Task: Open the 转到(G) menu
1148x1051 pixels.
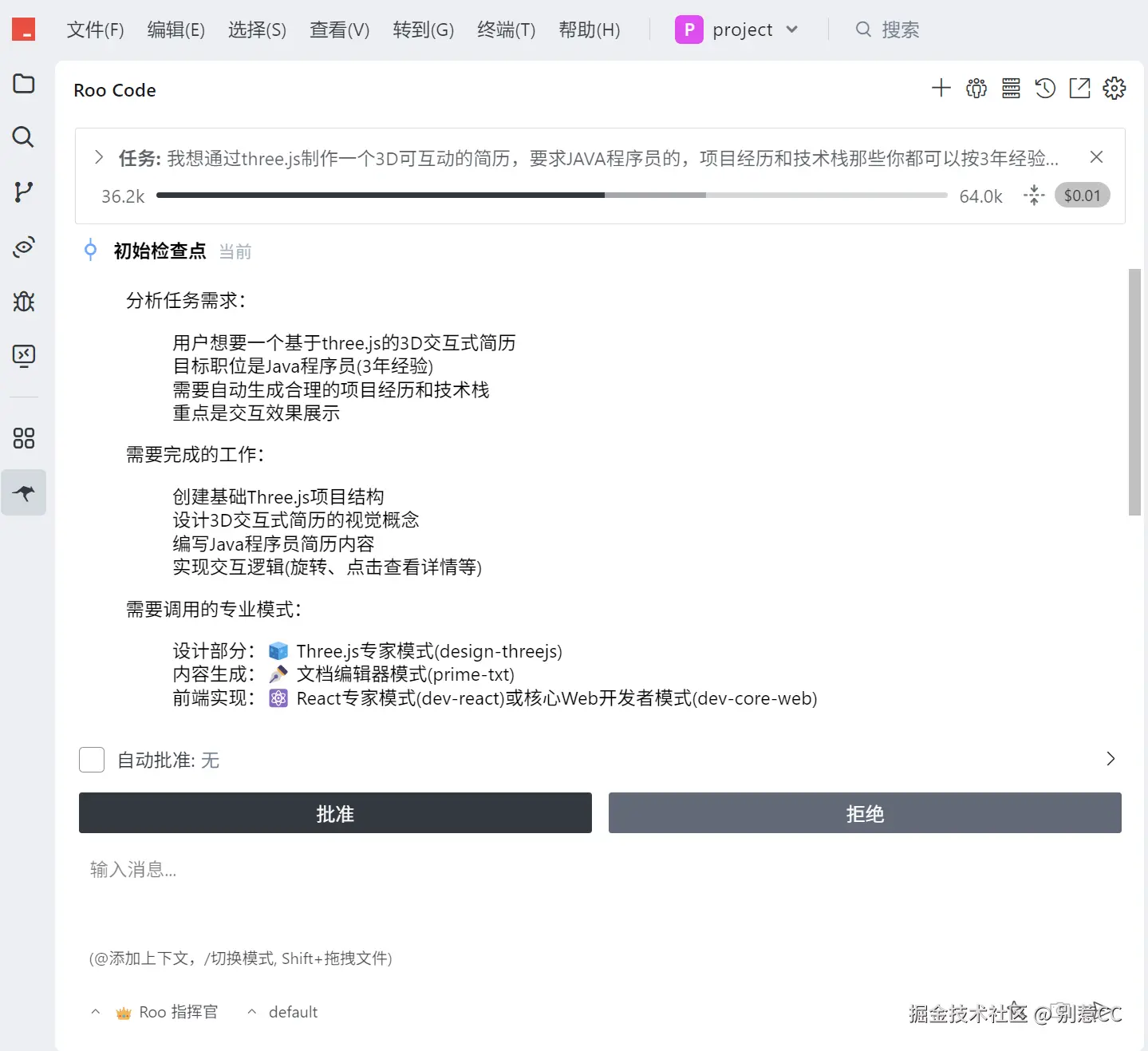Action: [424, 30]
